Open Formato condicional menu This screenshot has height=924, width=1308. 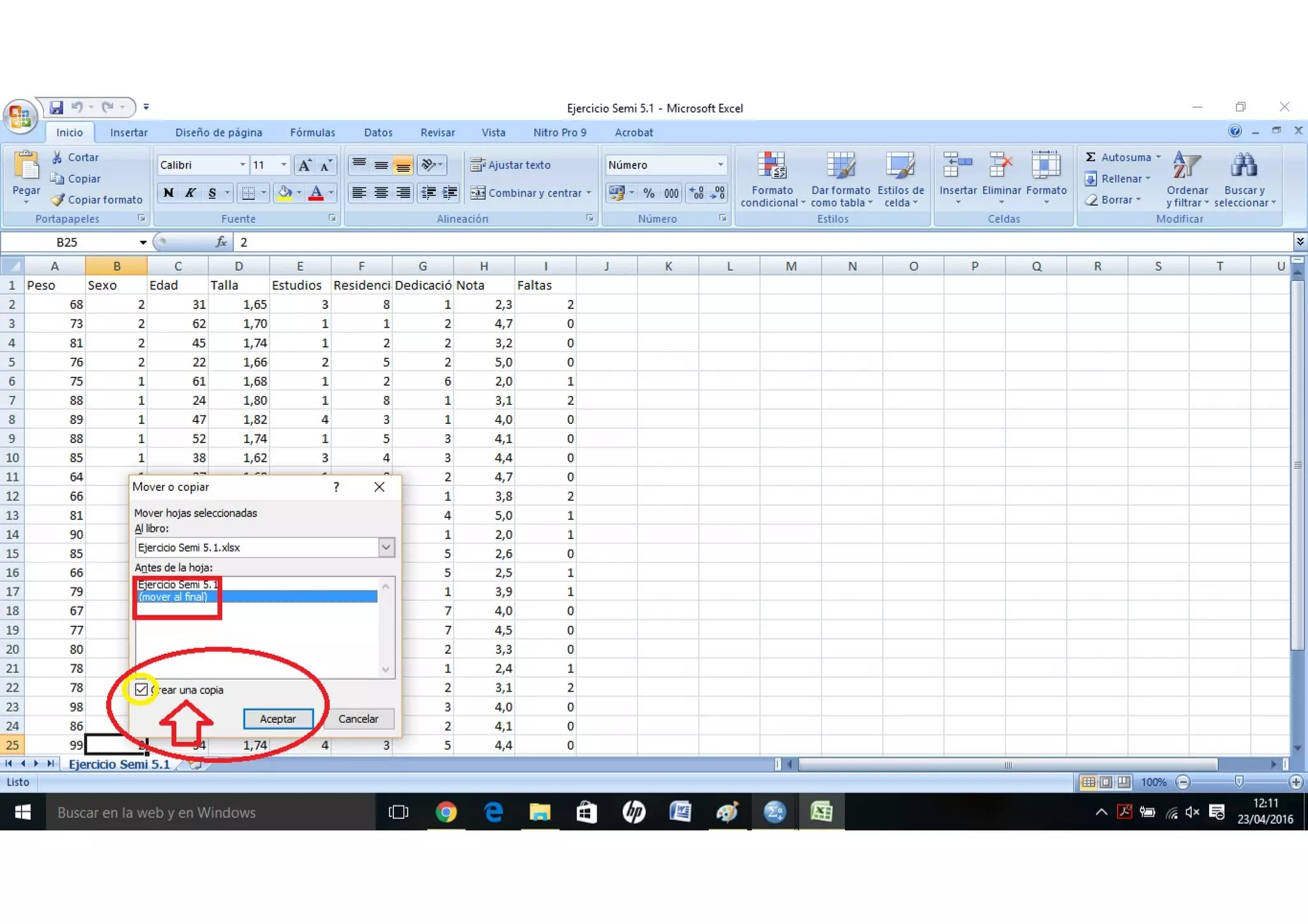click(772, 180)
